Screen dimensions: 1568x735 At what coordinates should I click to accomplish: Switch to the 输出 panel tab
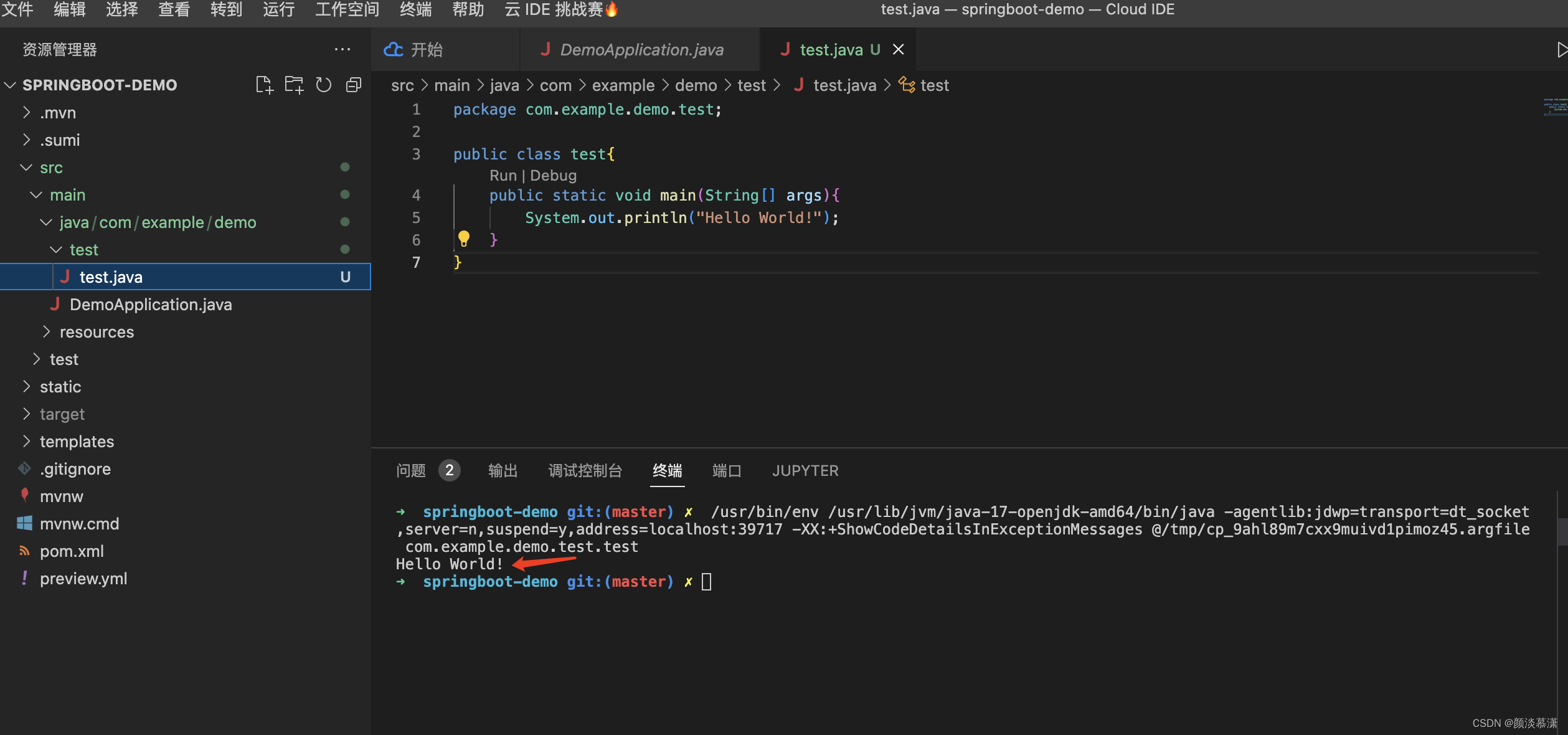(x=503, y=470)
